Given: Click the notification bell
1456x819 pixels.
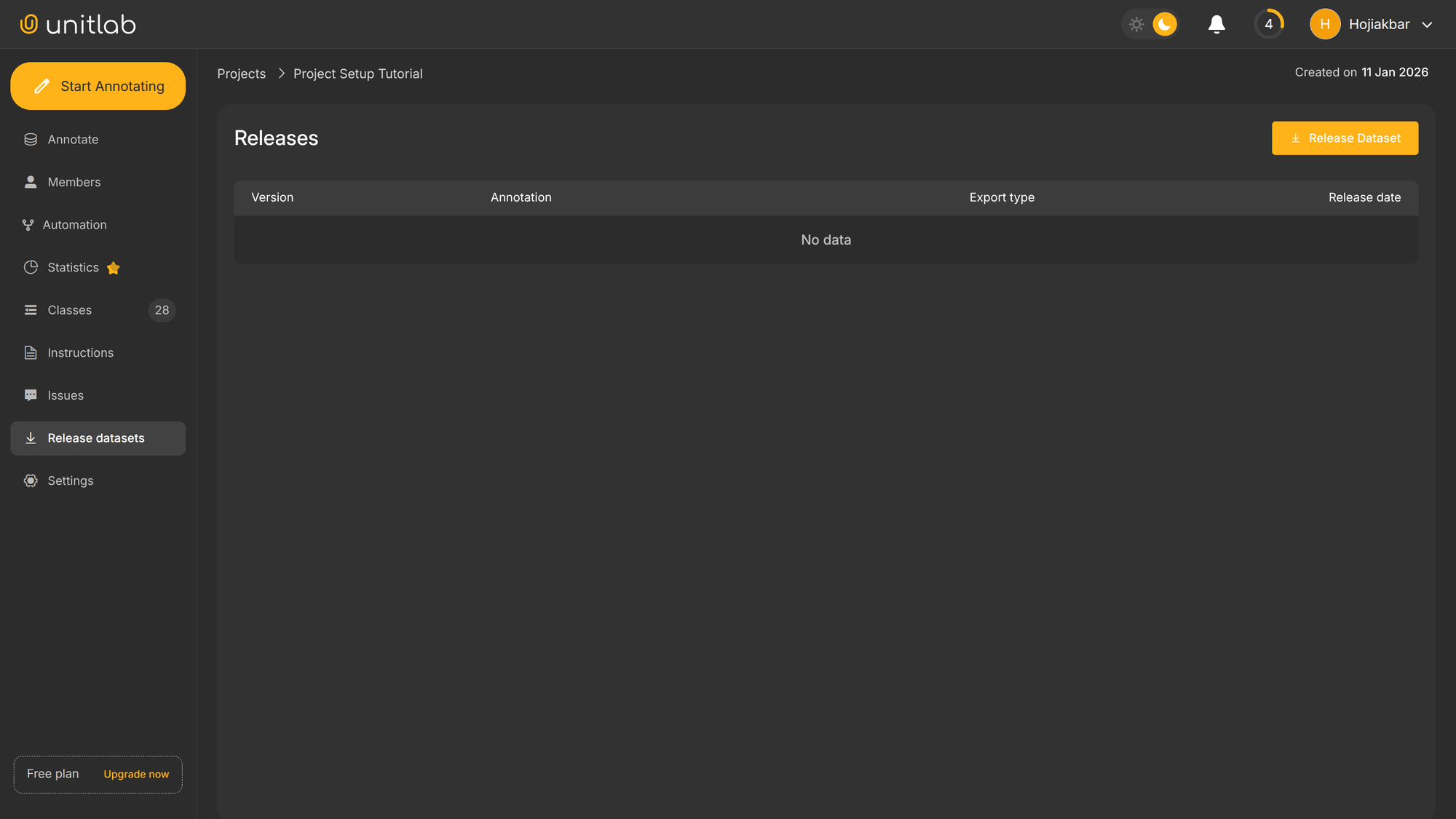Looking at the screenshot, I should tap(1216, 24).
